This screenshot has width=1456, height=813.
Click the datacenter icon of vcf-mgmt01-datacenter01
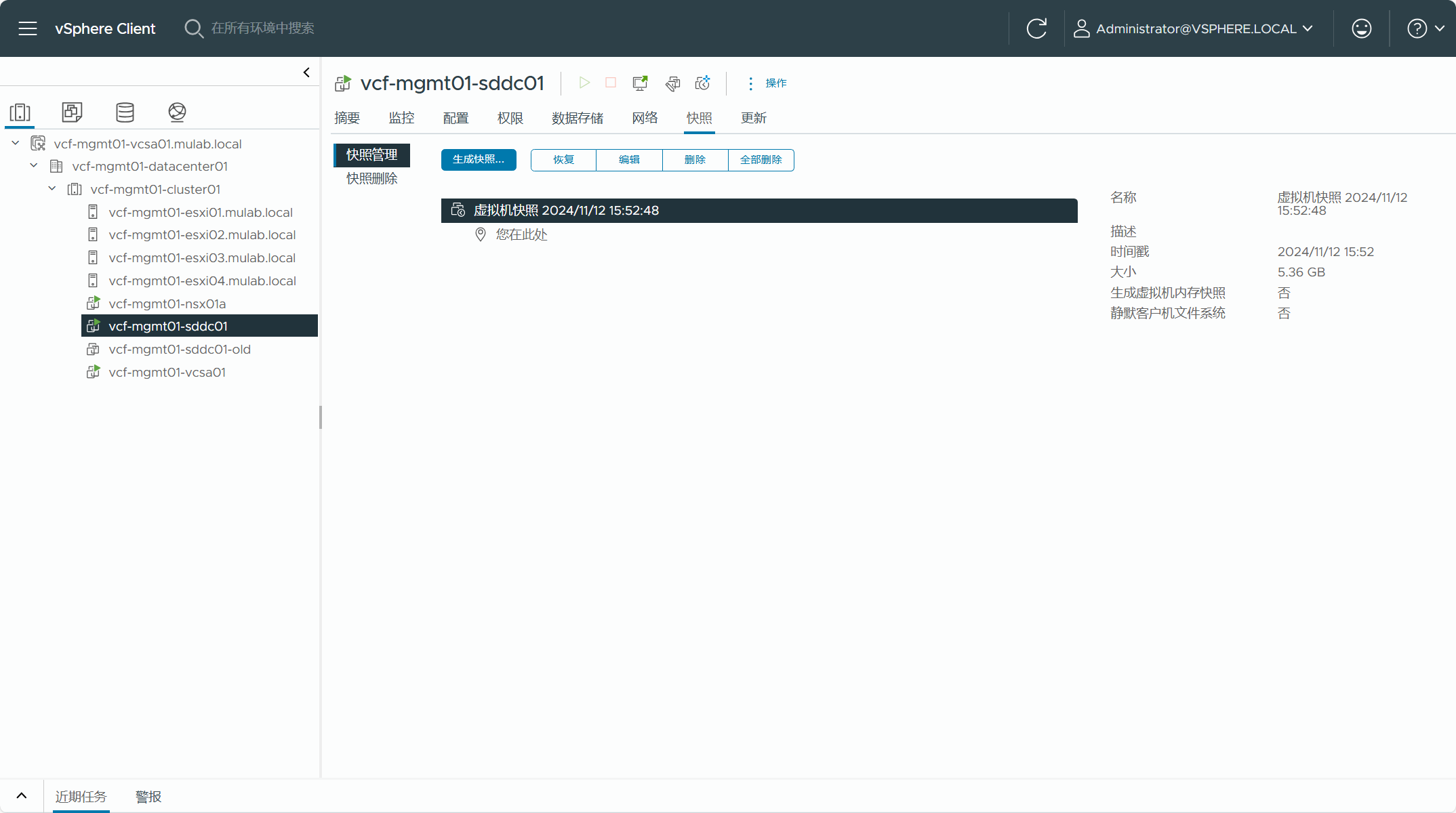(x=56, y=166)
